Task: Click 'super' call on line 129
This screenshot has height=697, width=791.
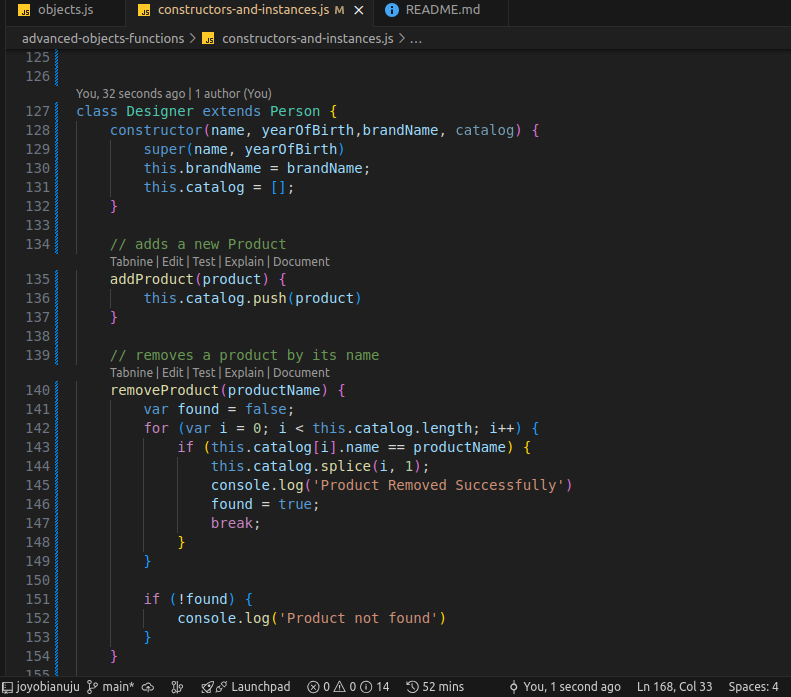Action: [x=164, y=150]
